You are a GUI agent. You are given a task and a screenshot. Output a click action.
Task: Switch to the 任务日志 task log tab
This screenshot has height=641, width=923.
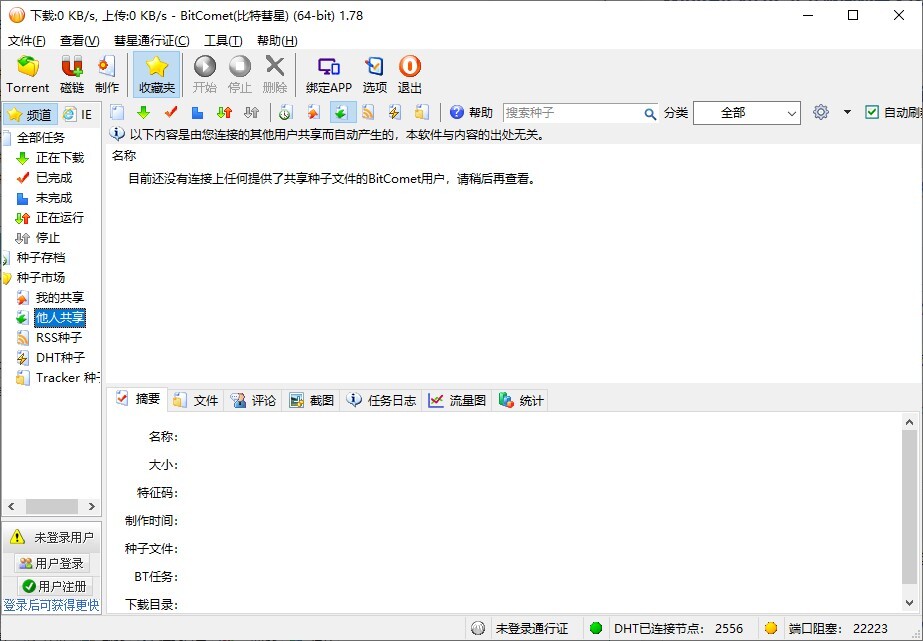381,401
